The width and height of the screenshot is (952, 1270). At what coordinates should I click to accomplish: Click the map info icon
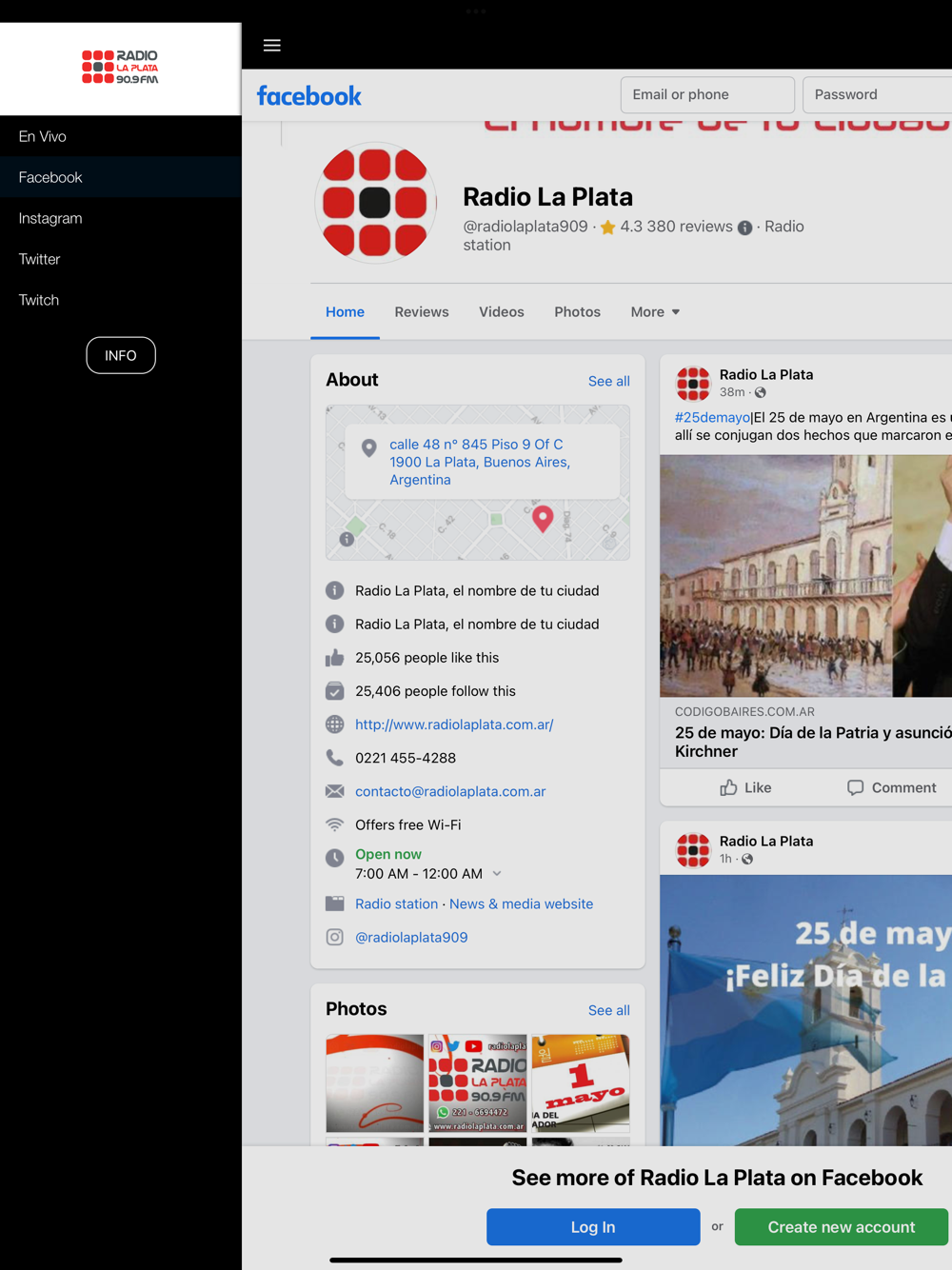pos(347,539)
